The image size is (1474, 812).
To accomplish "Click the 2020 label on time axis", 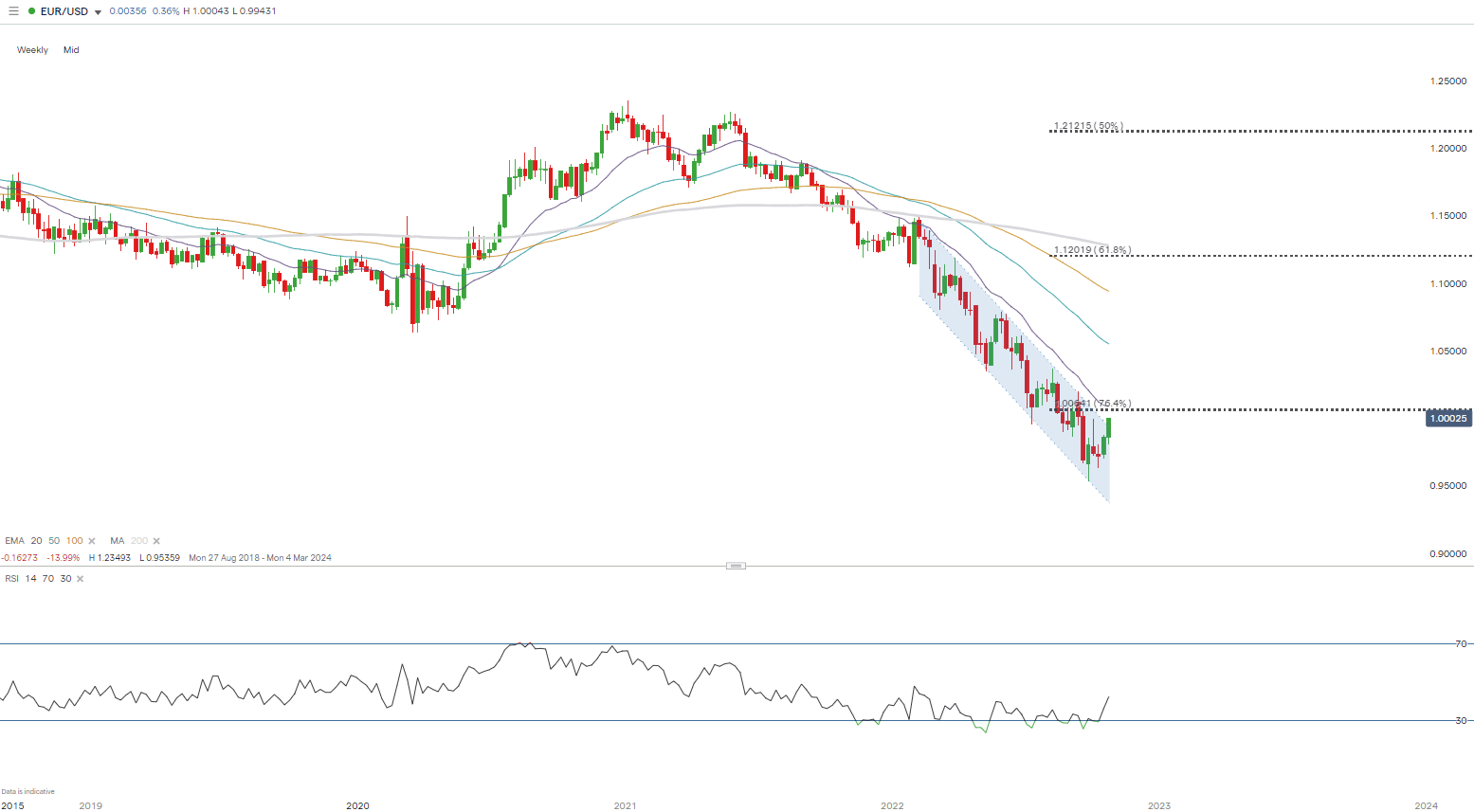I will [357, 806].
